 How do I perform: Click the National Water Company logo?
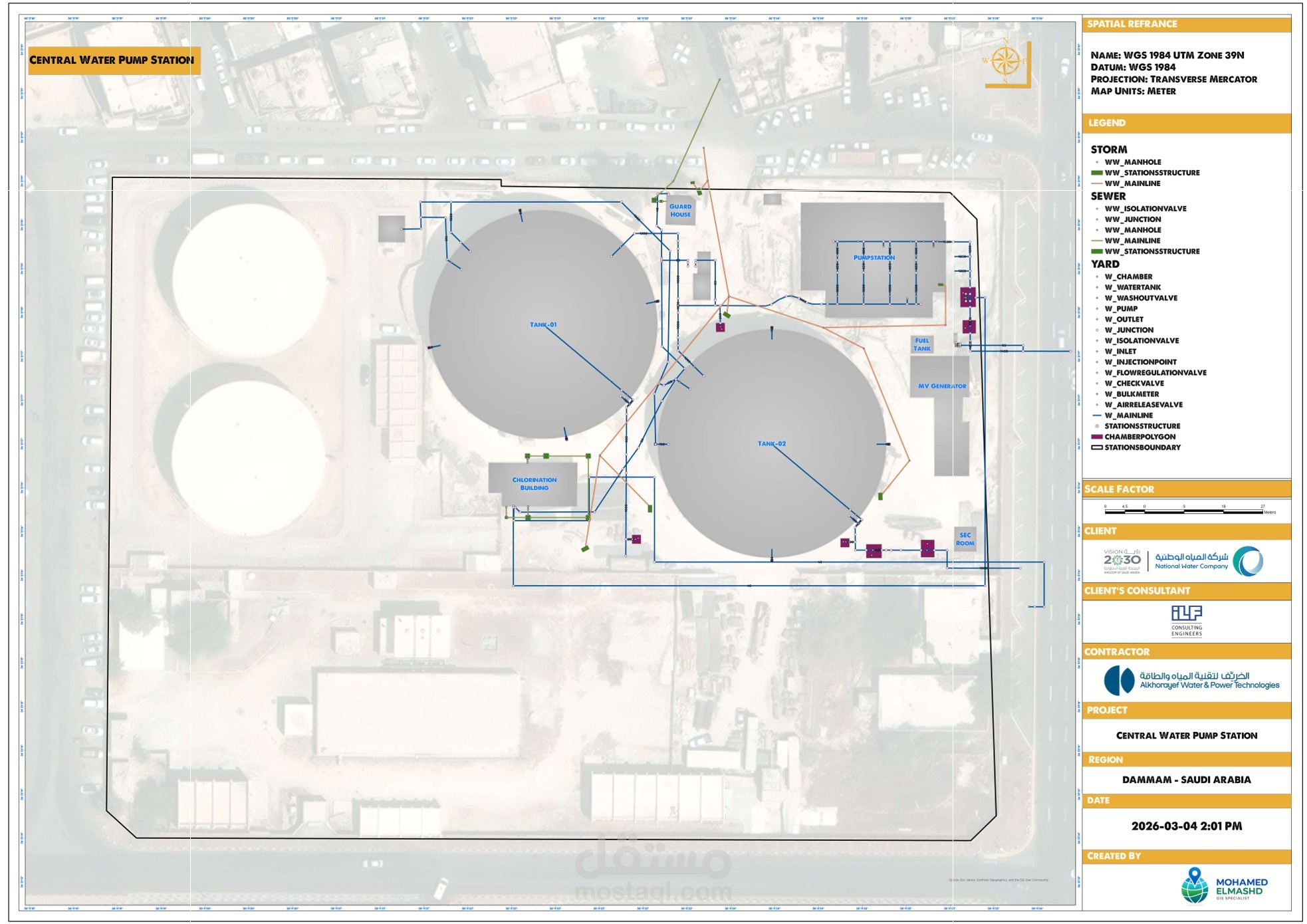(x=1209, y=561)
